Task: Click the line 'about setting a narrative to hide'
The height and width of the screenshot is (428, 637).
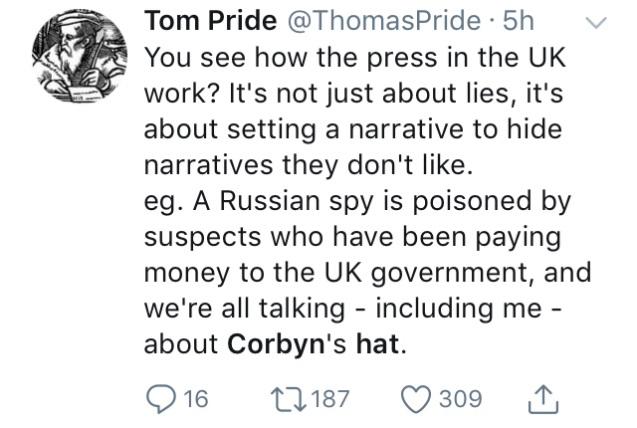Action: click(354, 129)
